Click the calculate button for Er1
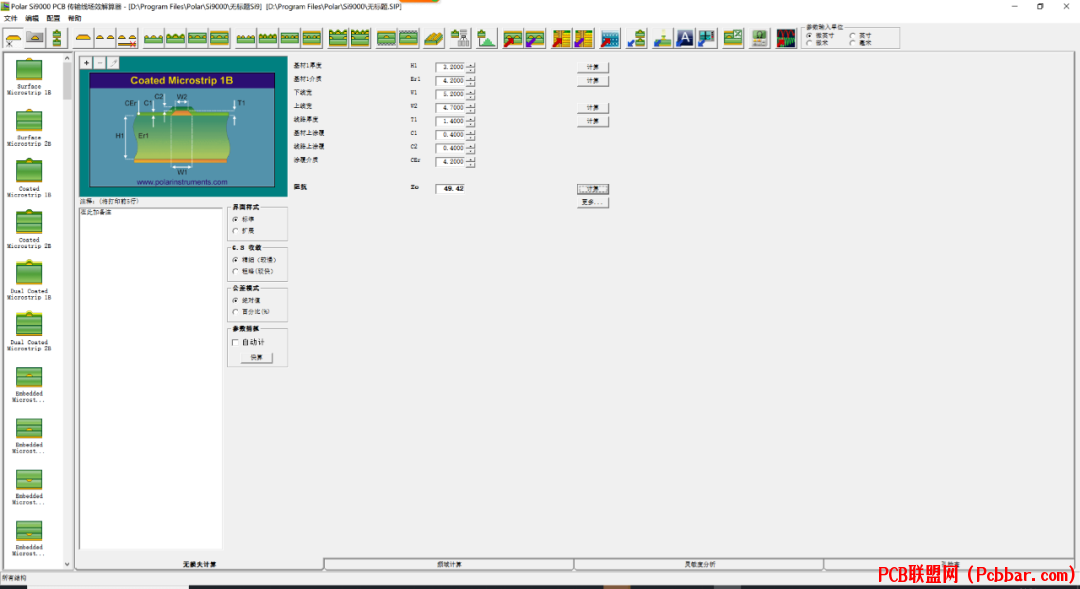The width and height of the screenshot is (1080, 589). click(592, 81)
